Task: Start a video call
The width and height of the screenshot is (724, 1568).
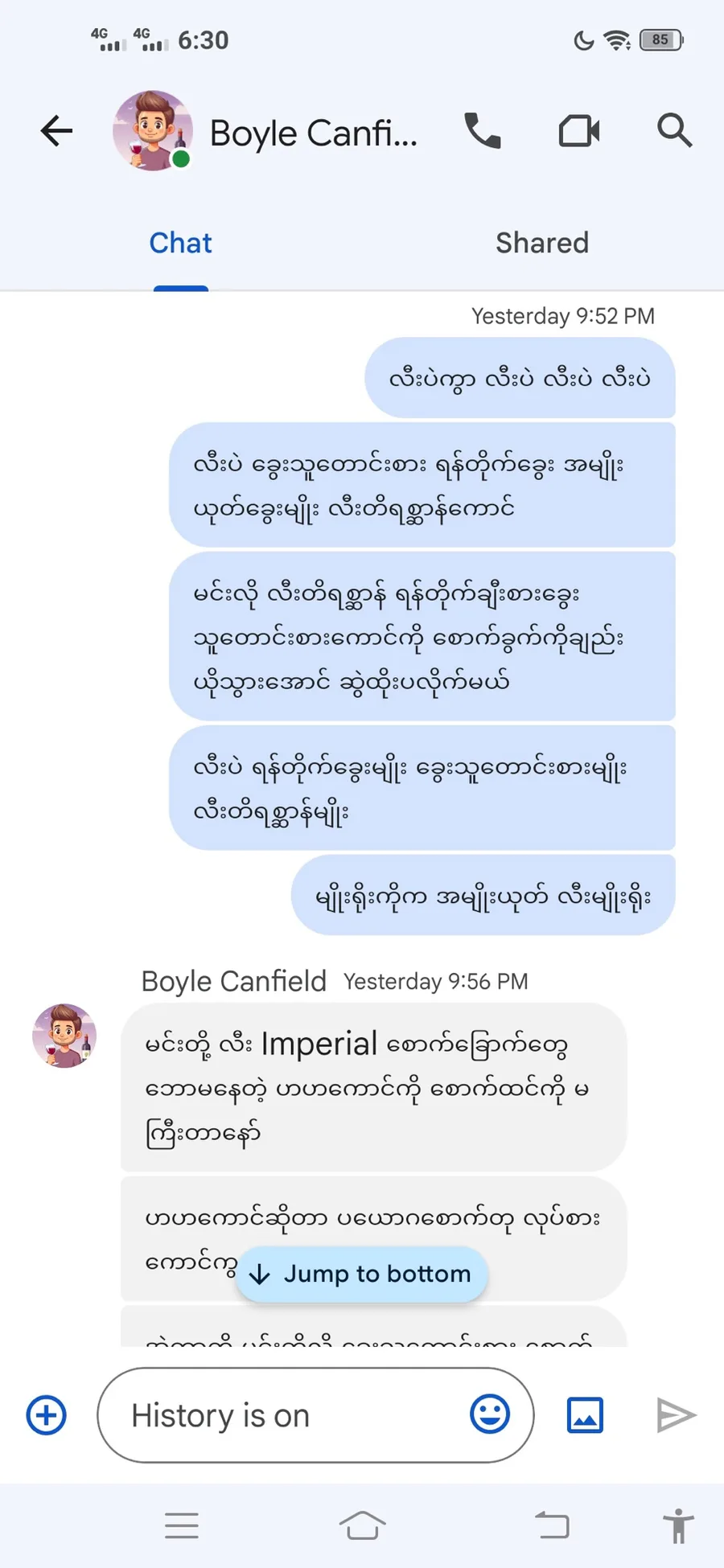Action: [579, 131]
